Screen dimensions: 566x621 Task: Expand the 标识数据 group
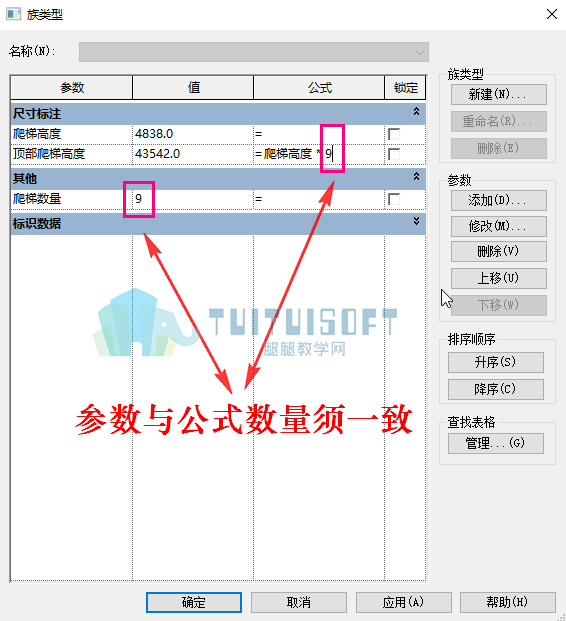[416, 221]
